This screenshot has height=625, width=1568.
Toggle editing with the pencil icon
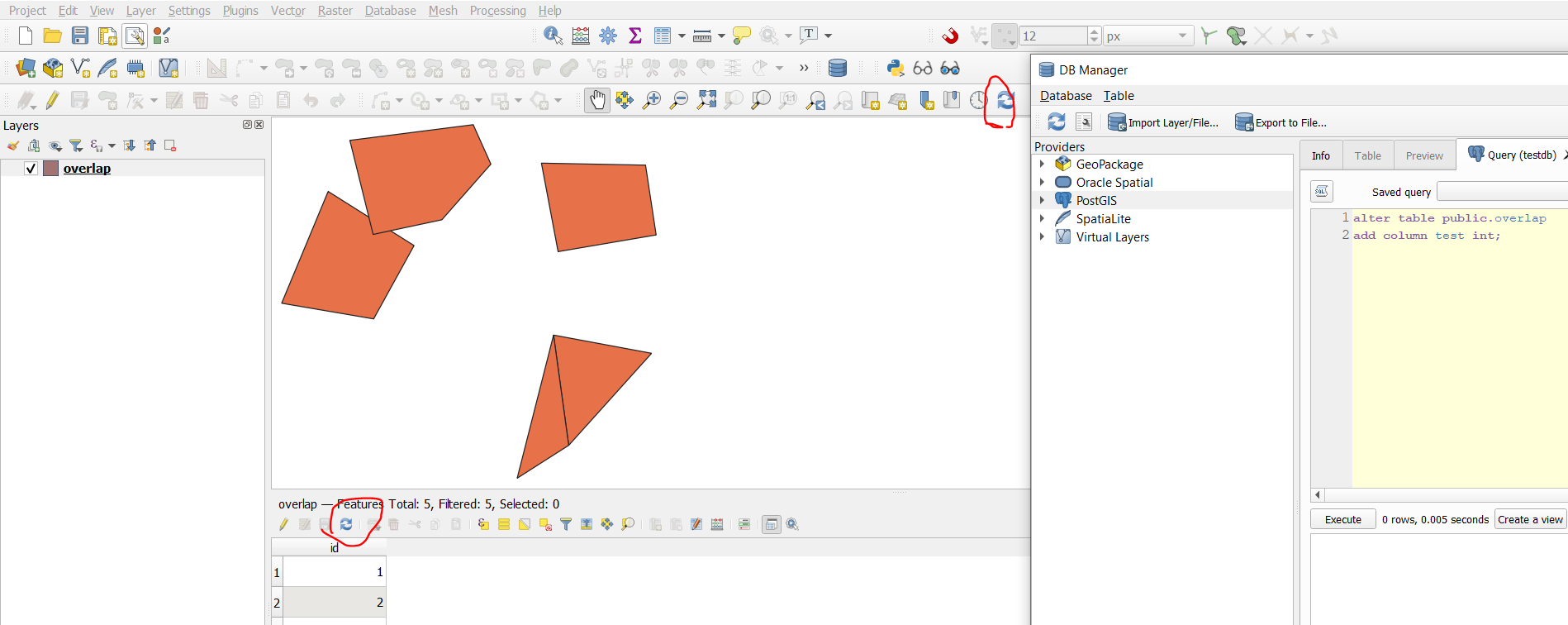point(53,100)
